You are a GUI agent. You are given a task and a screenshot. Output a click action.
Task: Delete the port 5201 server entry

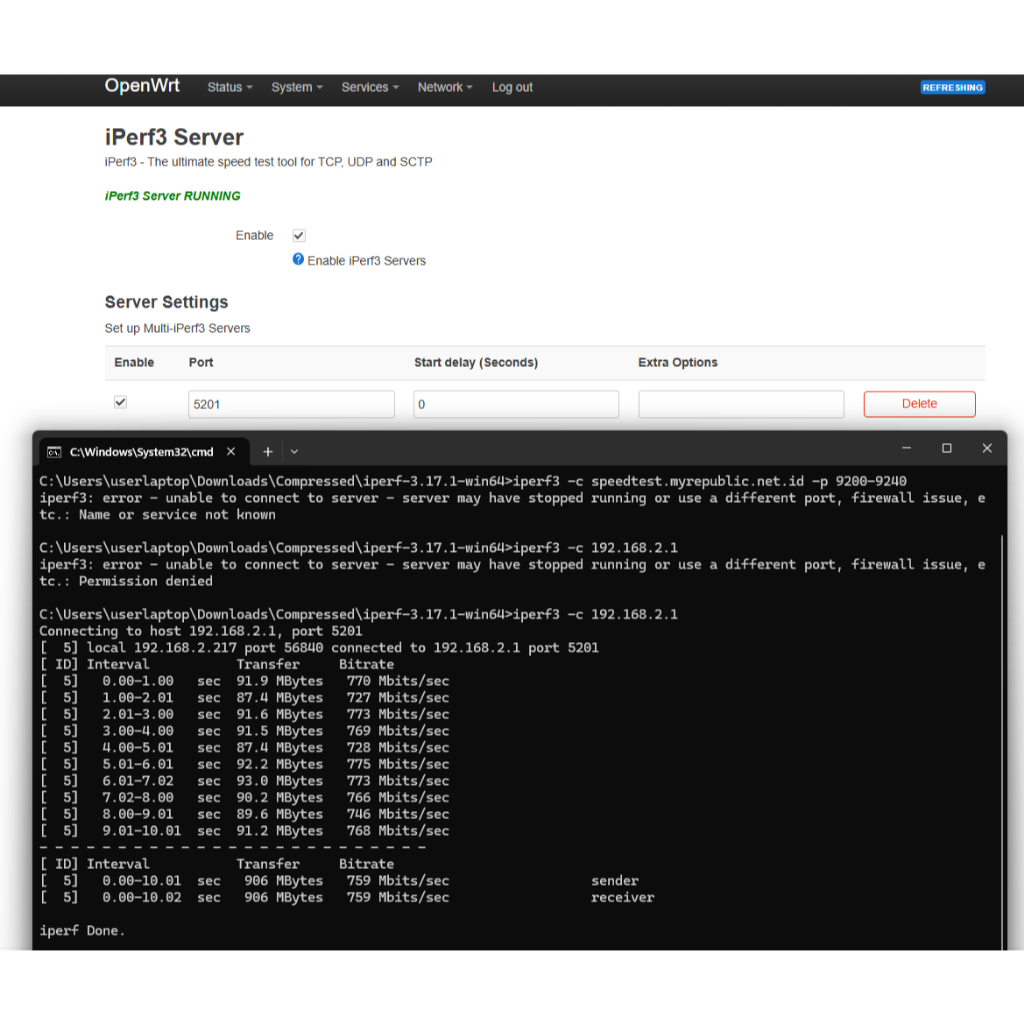919,404
